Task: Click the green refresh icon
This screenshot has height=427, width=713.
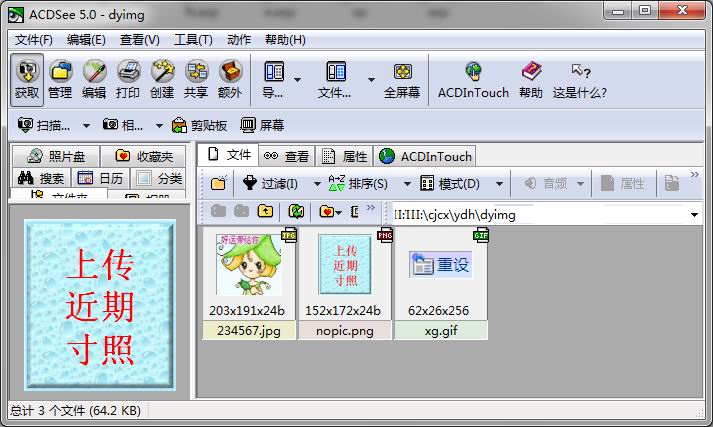Action: pyautogui.click(x=296, y=211)
